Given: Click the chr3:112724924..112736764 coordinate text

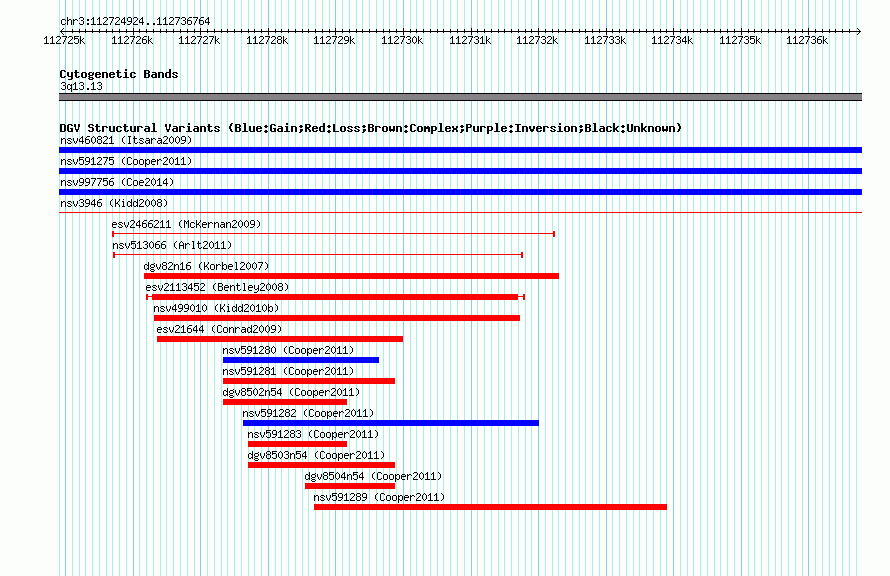Looking at the screenshot, I should 135,21.
